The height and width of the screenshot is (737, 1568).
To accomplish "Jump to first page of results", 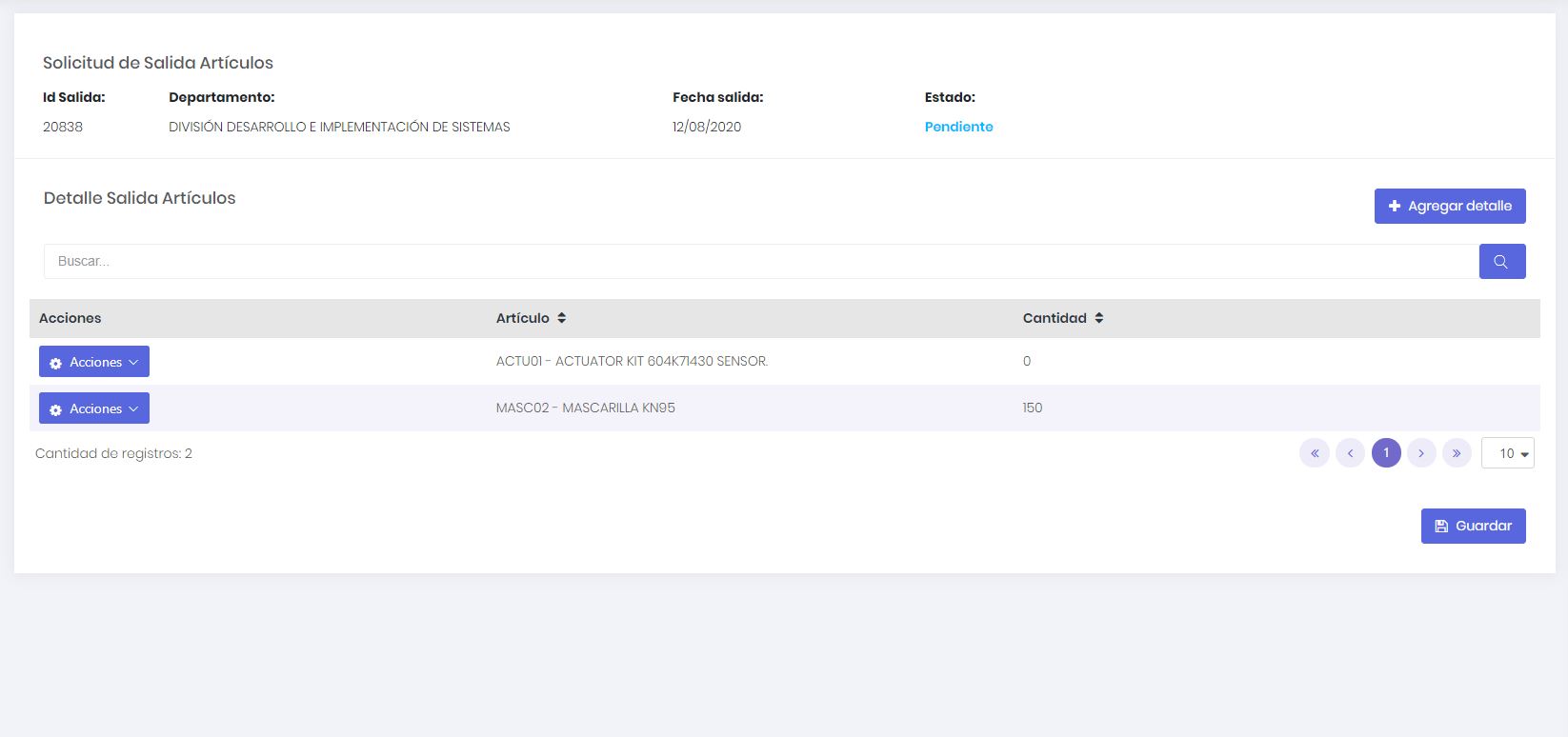I will point(1315,453).
